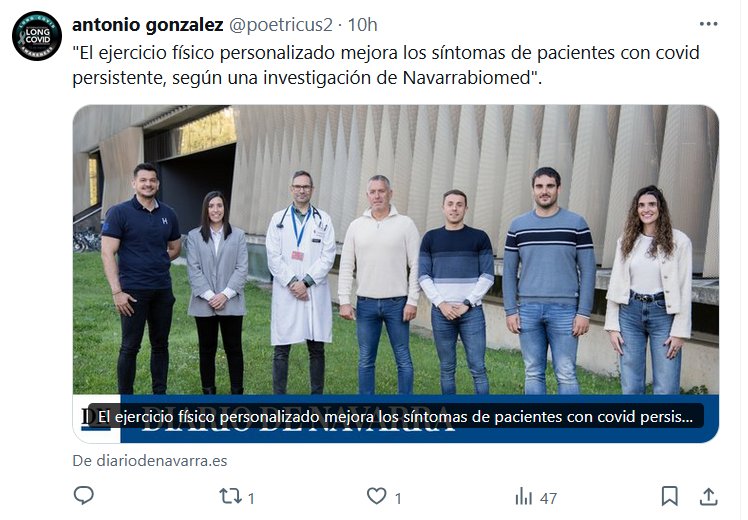Click the like count beside the heart
The width and height of the screenshot is (748, 520).
pos(398,499)
